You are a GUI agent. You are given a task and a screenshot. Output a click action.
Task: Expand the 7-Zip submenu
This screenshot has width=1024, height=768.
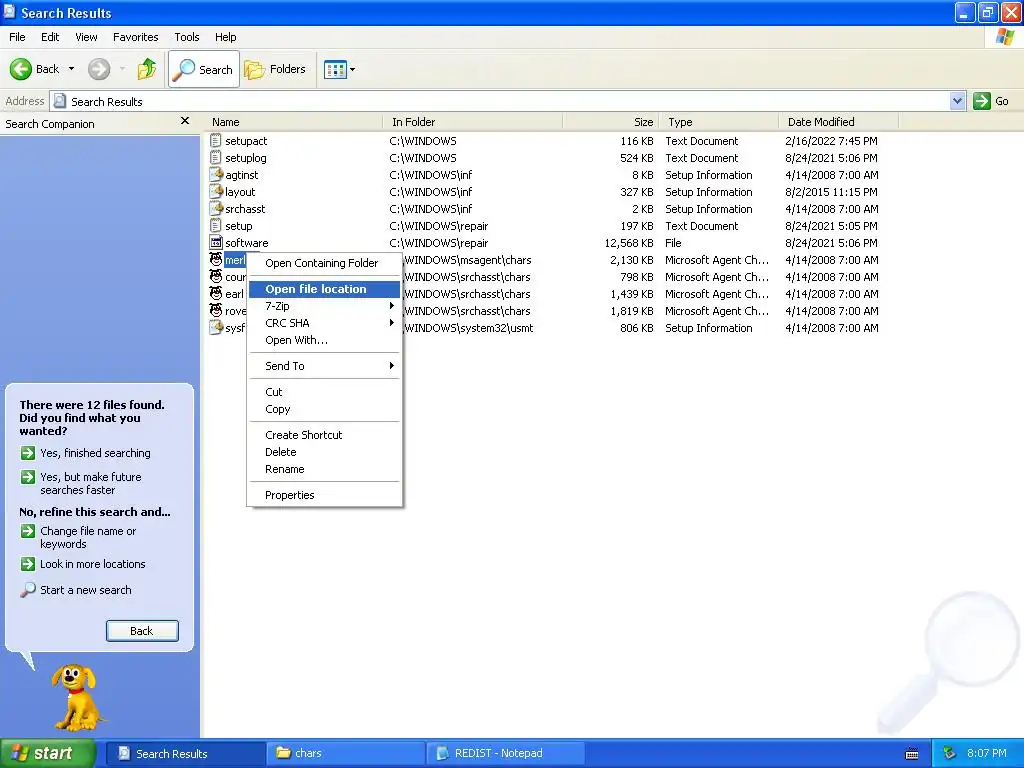pyautogui.click(x=324, y=306)
